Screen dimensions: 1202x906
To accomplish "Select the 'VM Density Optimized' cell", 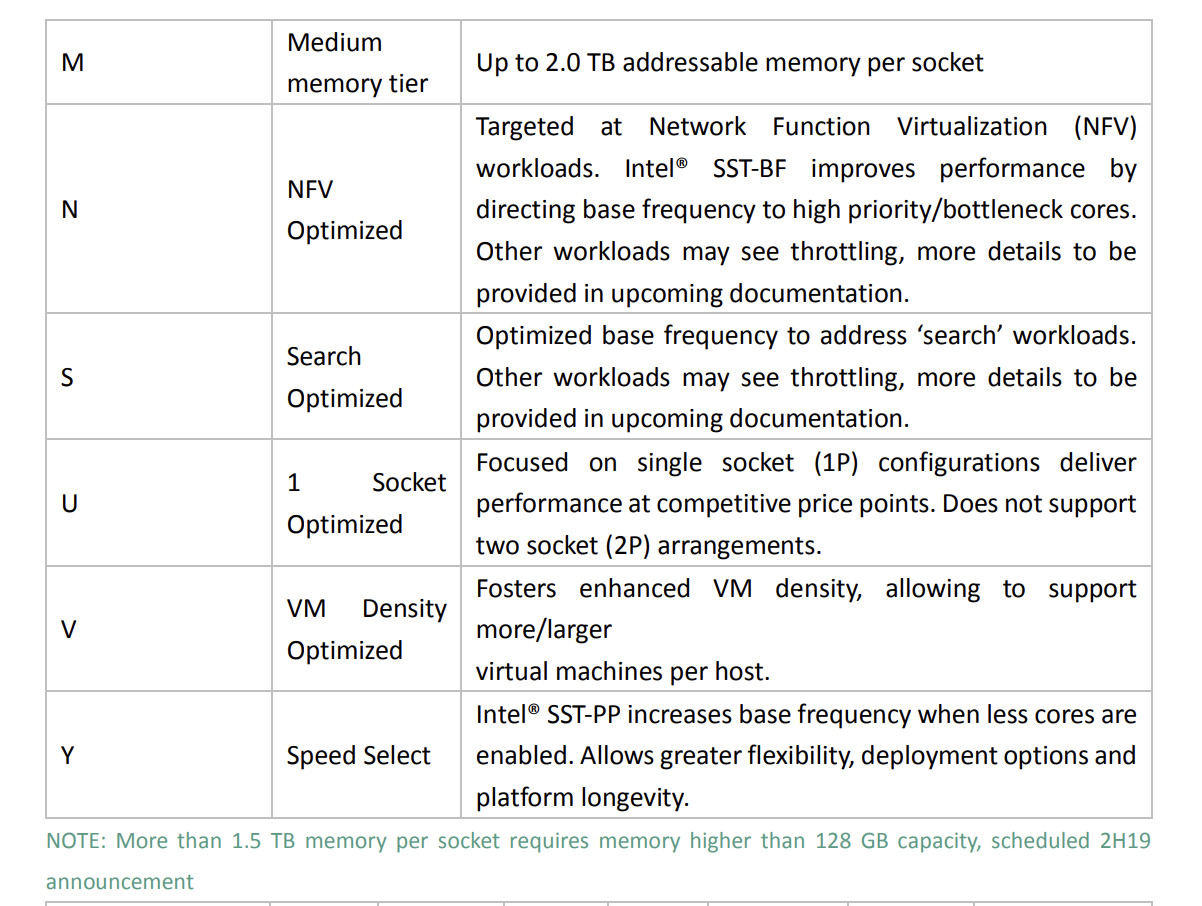I will 365,629.
